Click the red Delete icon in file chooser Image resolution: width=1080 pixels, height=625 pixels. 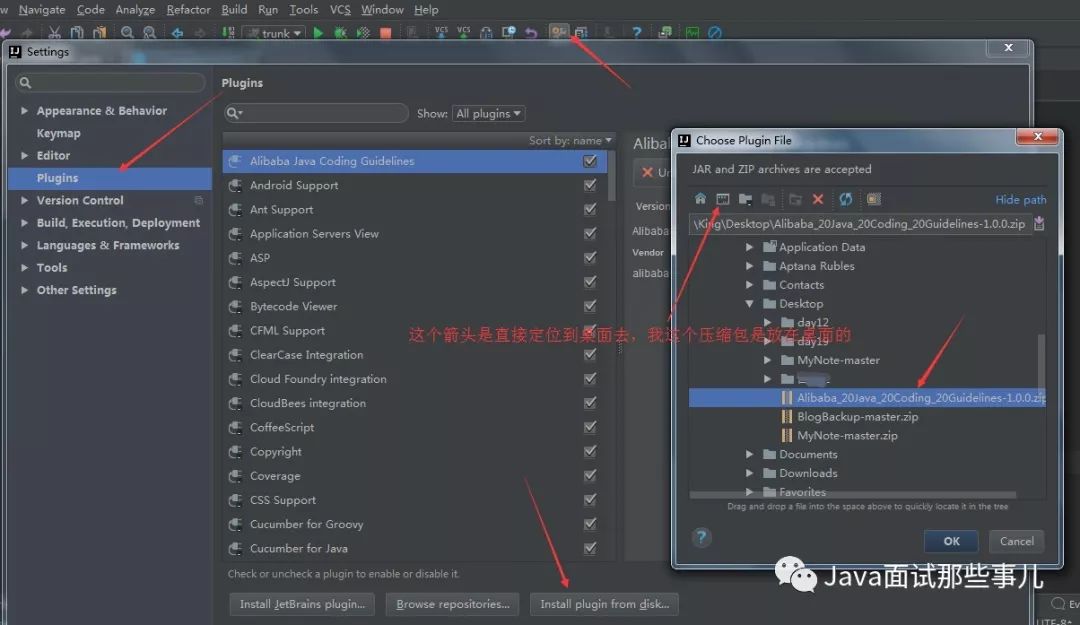pos(818,199)
